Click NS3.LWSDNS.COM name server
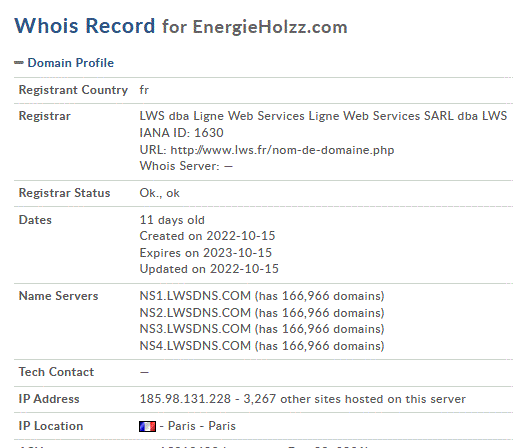The image size is (513, 448). 195,329
